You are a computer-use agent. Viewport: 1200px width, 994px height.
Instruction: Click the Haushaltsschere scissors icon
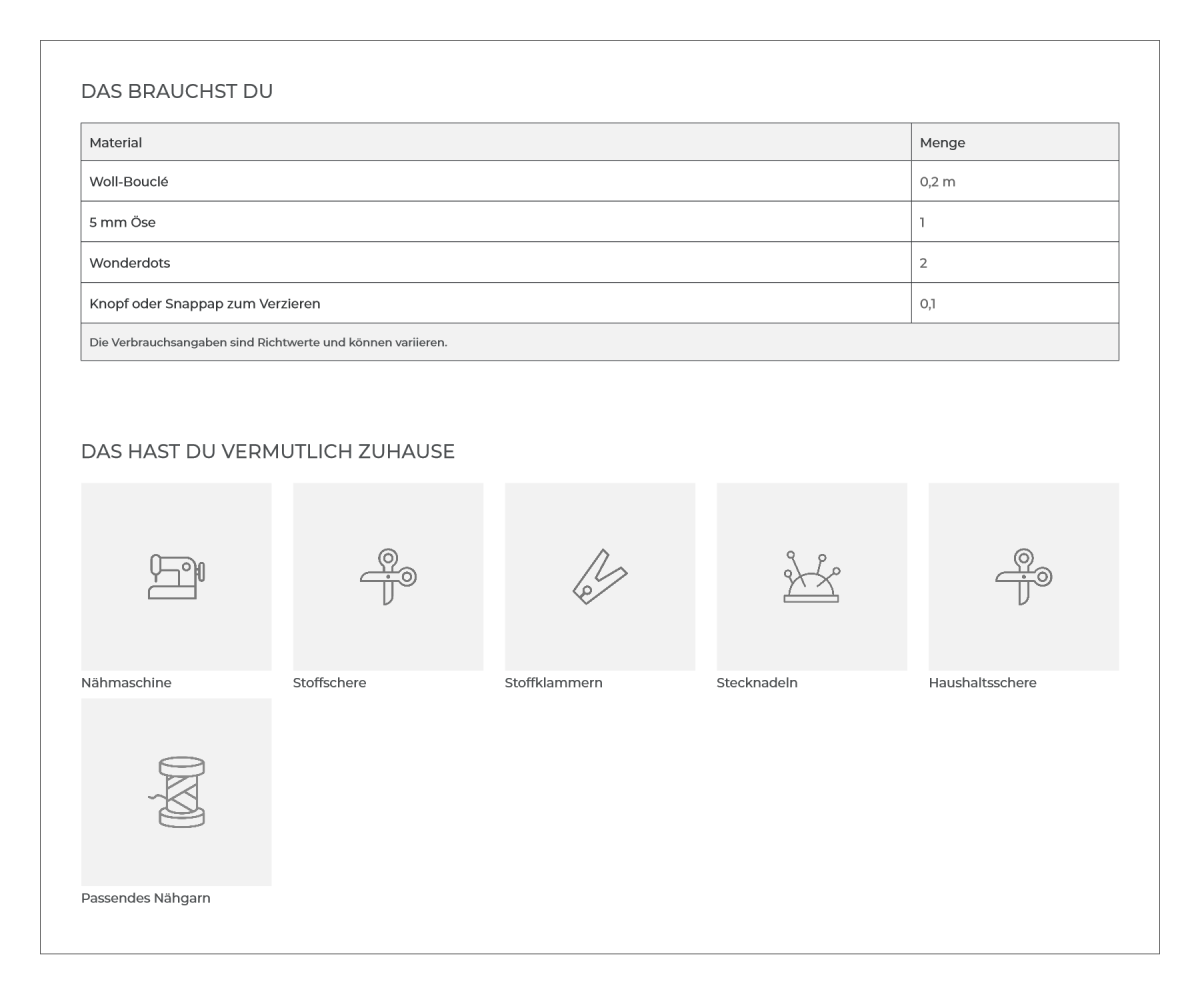(1023, 577)
